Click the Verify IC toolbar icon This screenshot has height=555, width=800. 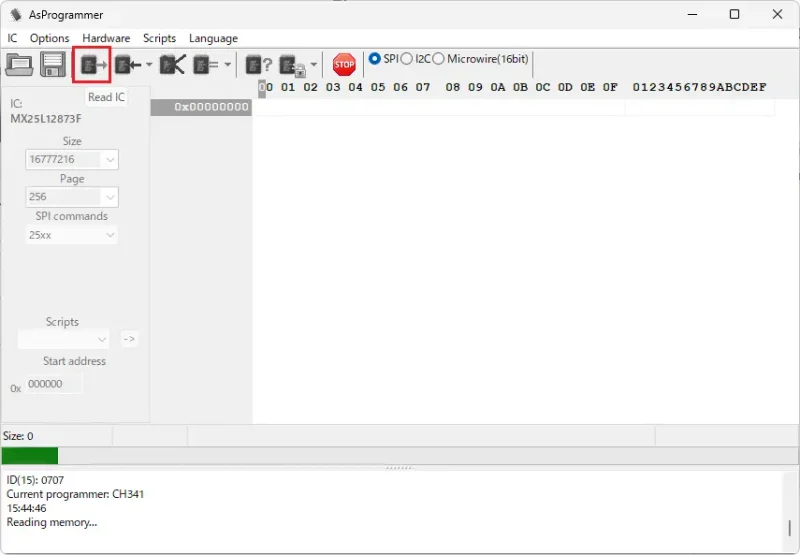click(206, 65)
